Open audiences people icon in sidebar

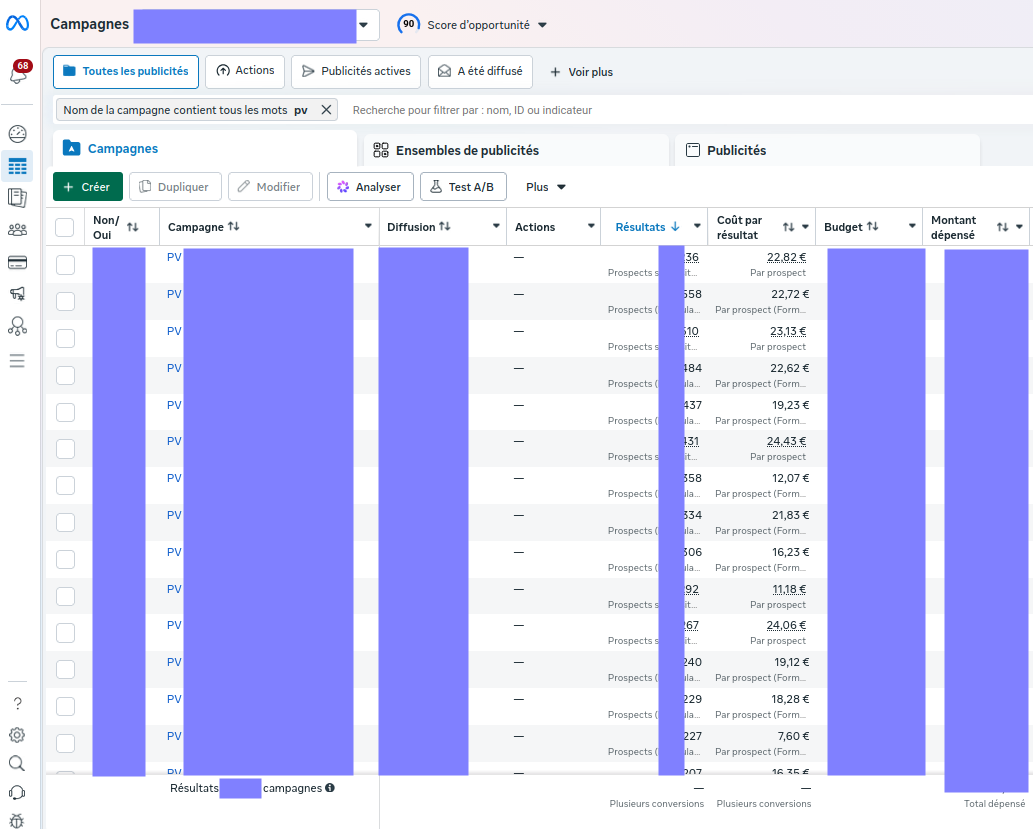[17, 230]
